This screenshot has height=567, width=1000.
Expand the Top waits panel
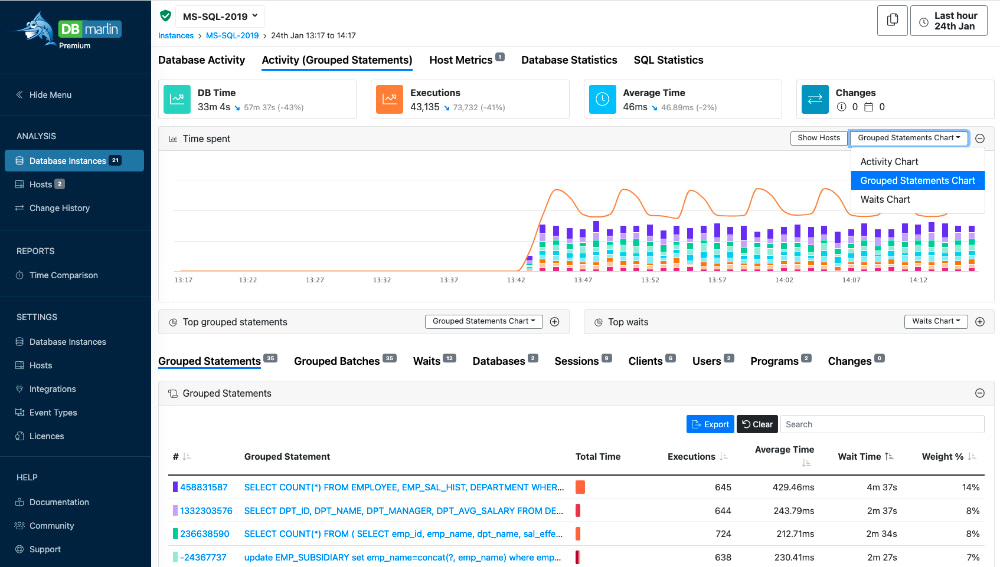(x=980, y=321)
